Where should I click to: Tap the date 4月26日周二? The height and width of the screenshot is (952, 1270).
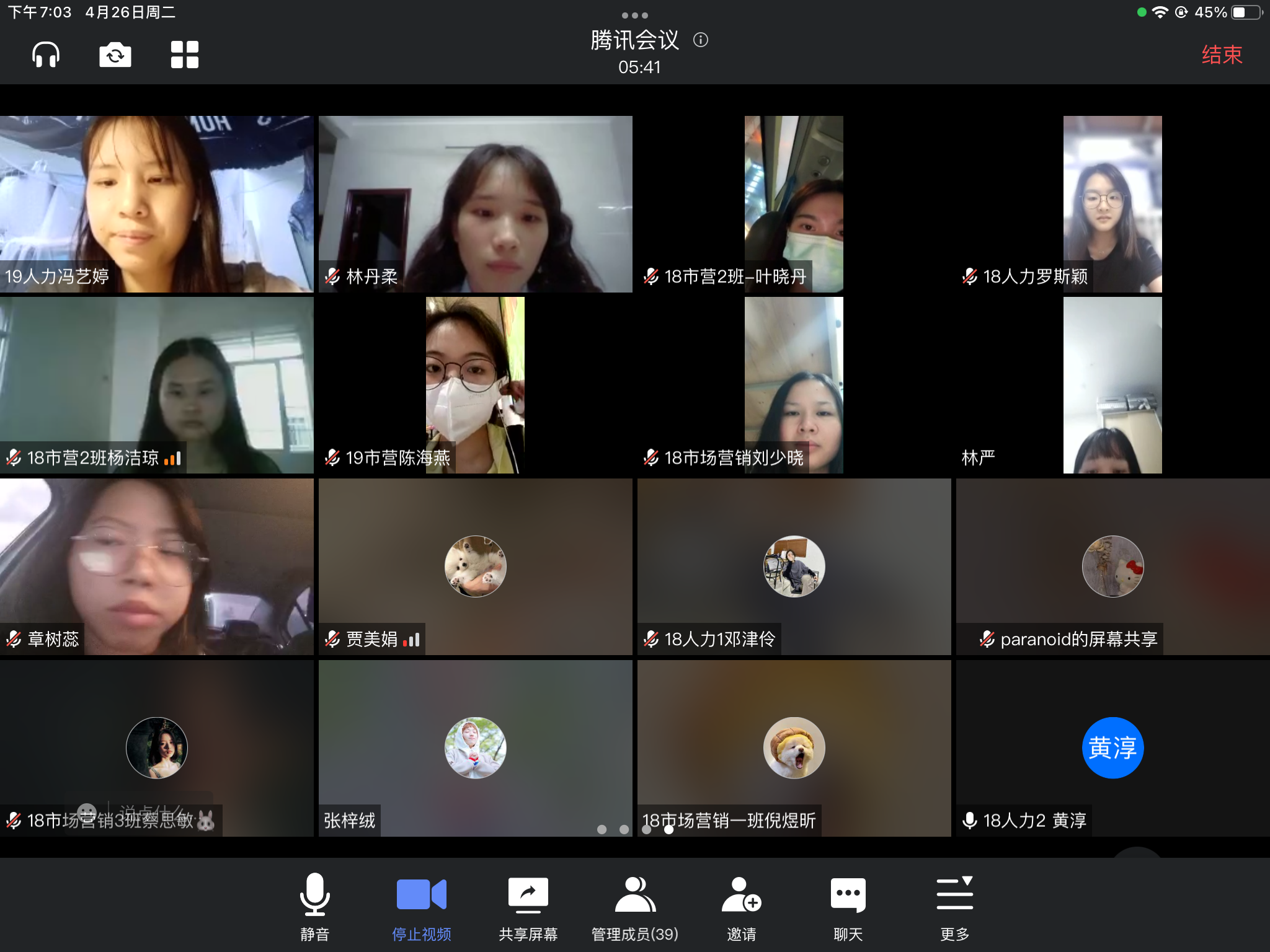(131, 12)
